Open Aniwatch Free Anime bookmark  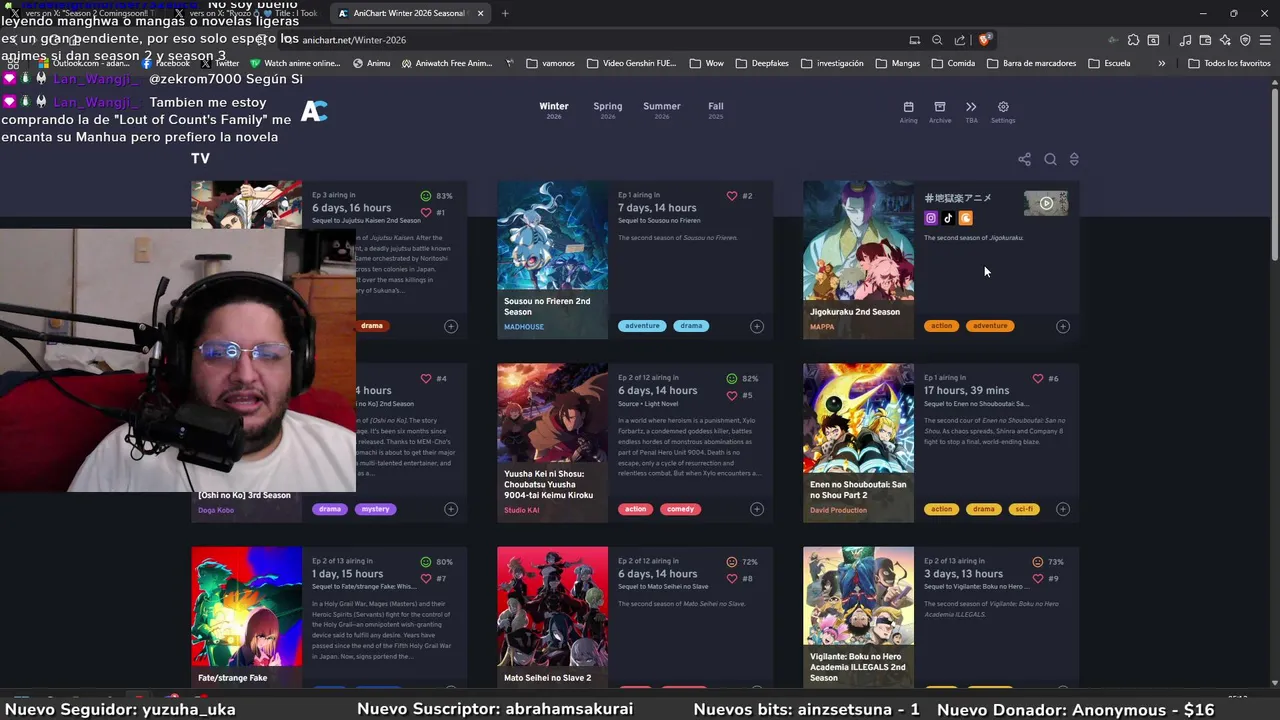click(446, 63)
